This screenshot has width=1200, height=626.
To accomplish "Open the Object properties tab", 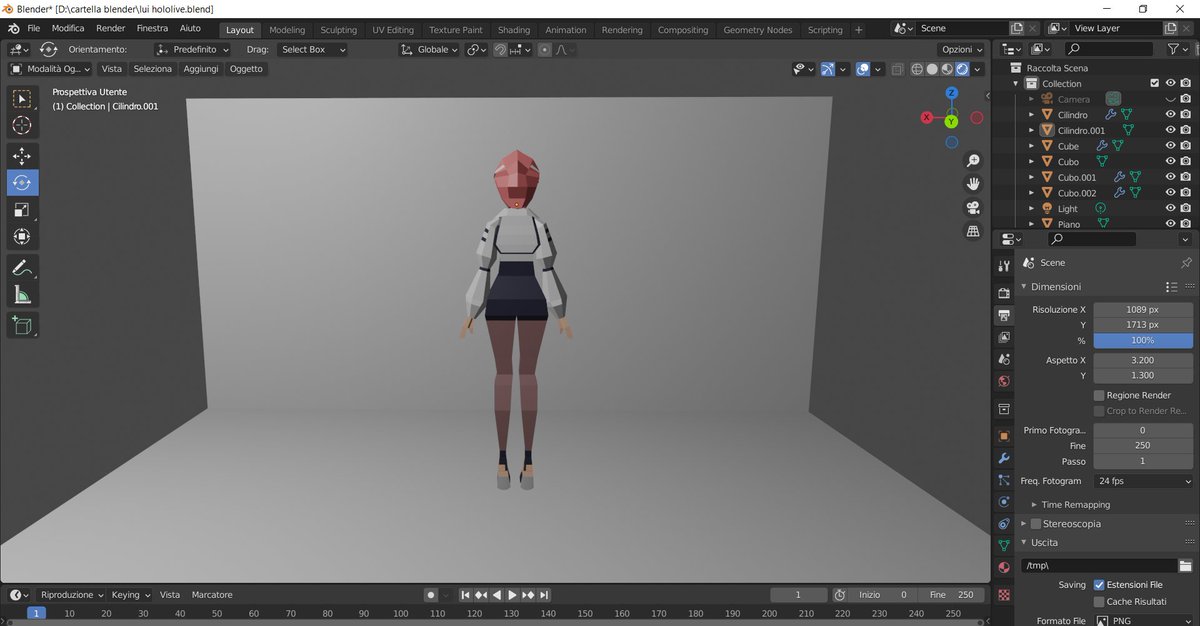I will tap(1004, 436).
